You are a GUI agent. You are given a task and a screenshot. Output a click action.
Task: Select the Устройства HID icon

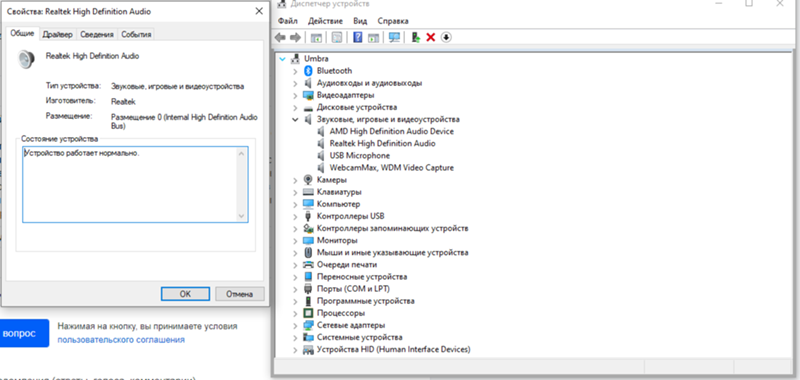(x=308, y=350)
